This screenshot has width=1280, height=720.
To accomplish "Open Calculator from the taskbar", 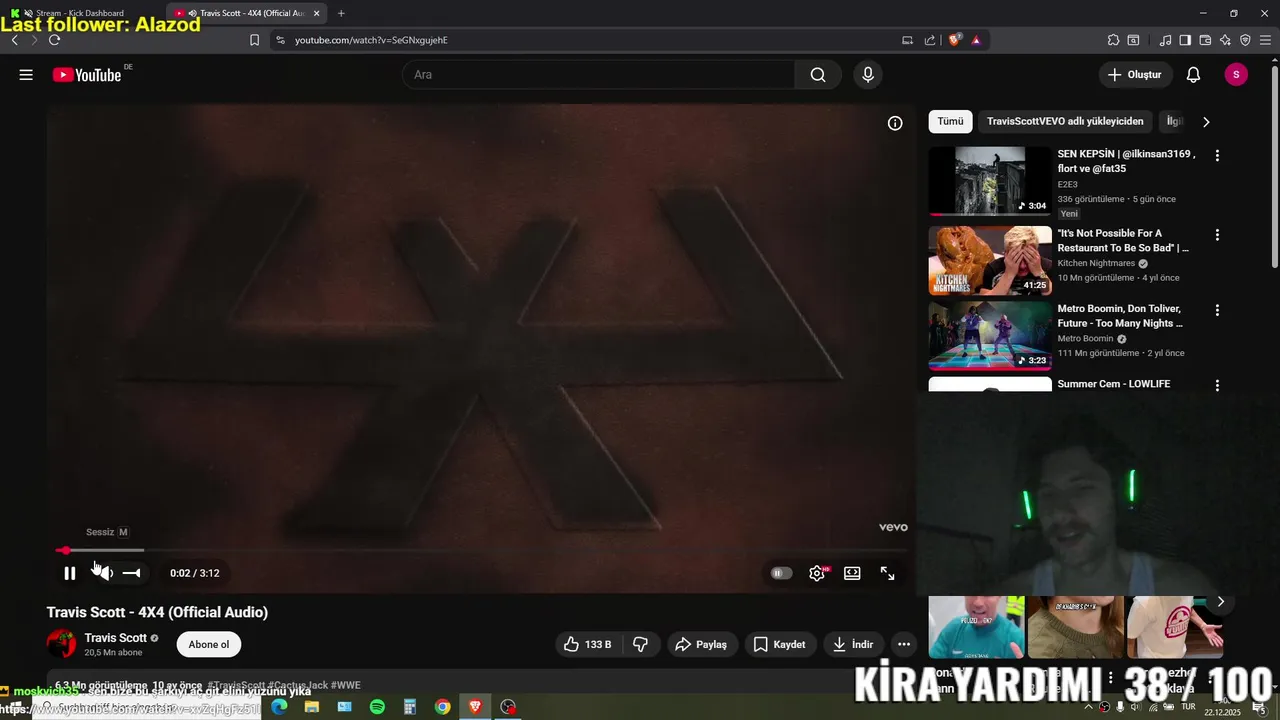I will (410, 707).
